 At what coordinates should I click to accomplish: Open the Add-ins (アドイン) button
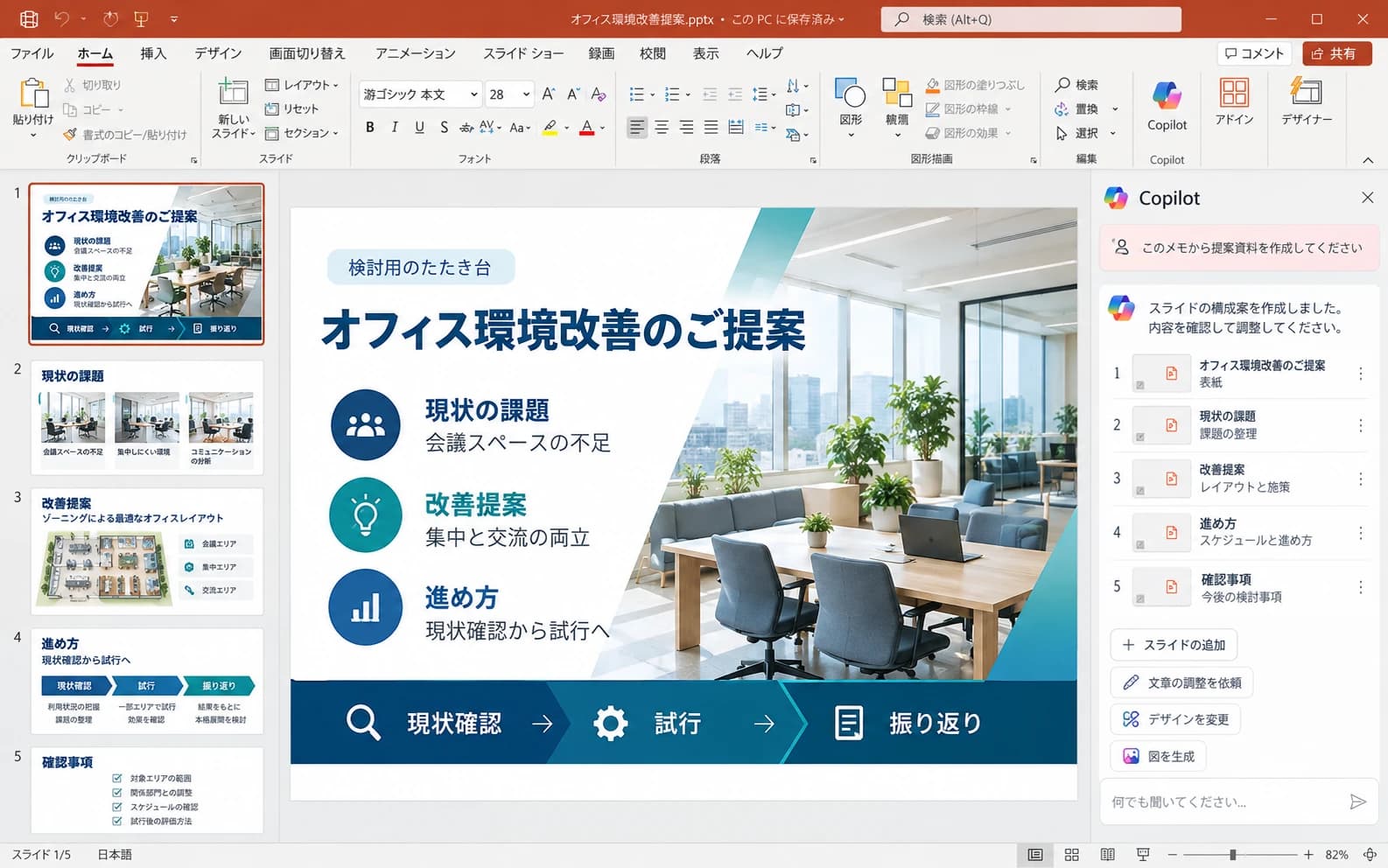coord(1234,101)
